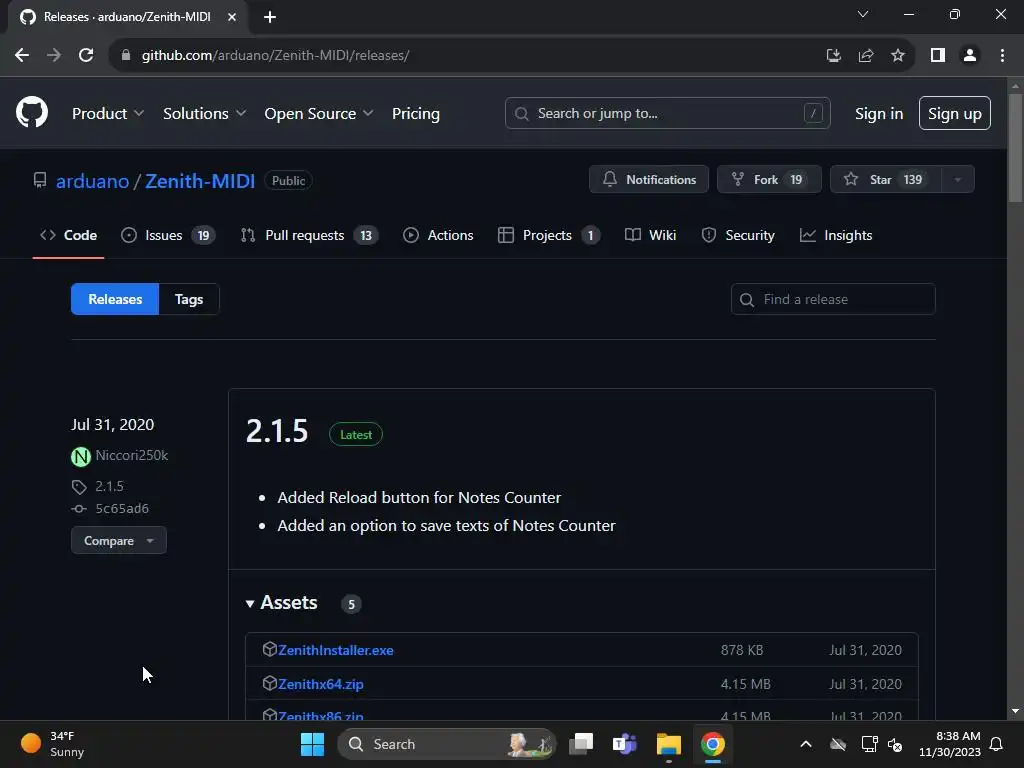This screenshot has width=1024, height=768.
Task: Close the Releases arduano/Zenith-MIDI tab
Action: (232, 17)
